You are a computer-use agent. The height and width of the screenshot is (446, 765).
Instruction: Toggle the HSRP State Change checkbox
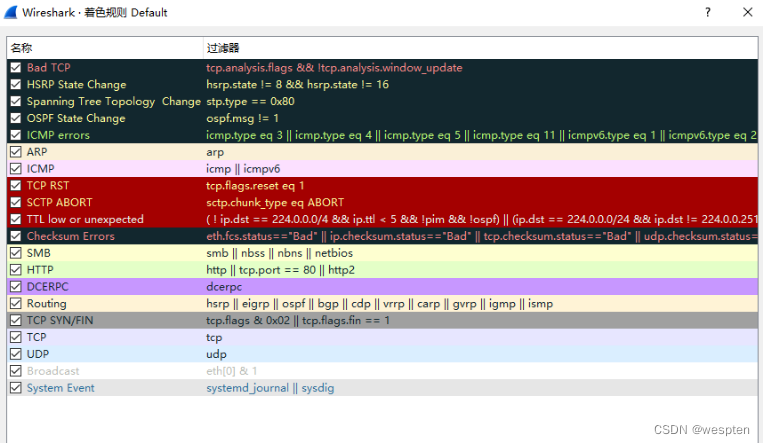point(16,84)
